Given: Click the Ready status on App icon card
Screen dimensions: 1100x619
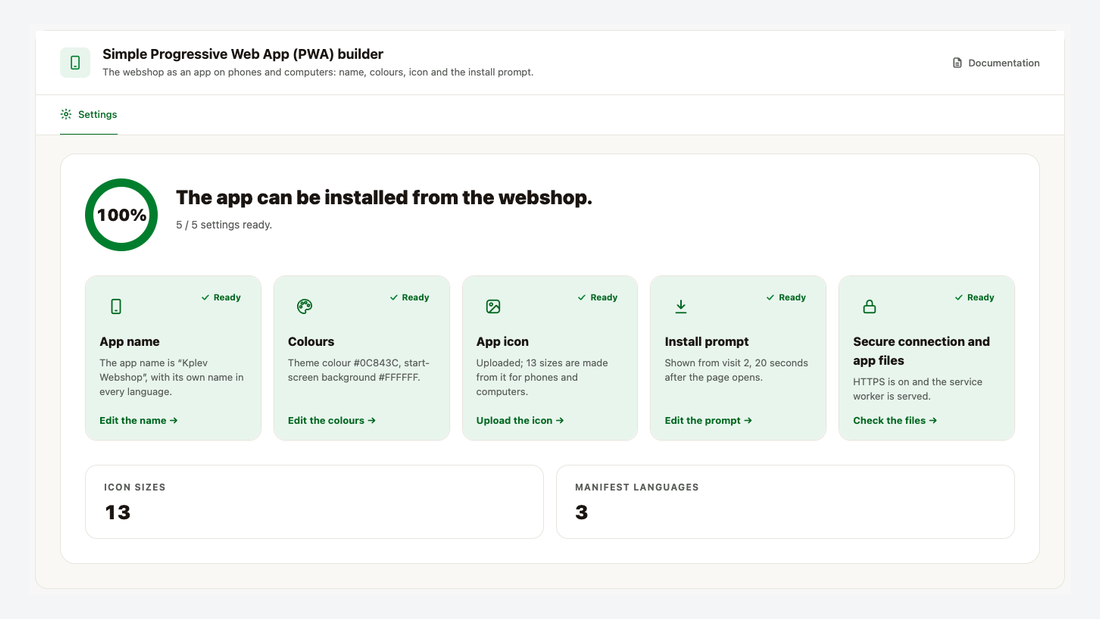Looking at the screenshot, I should (x=598, y=298).
